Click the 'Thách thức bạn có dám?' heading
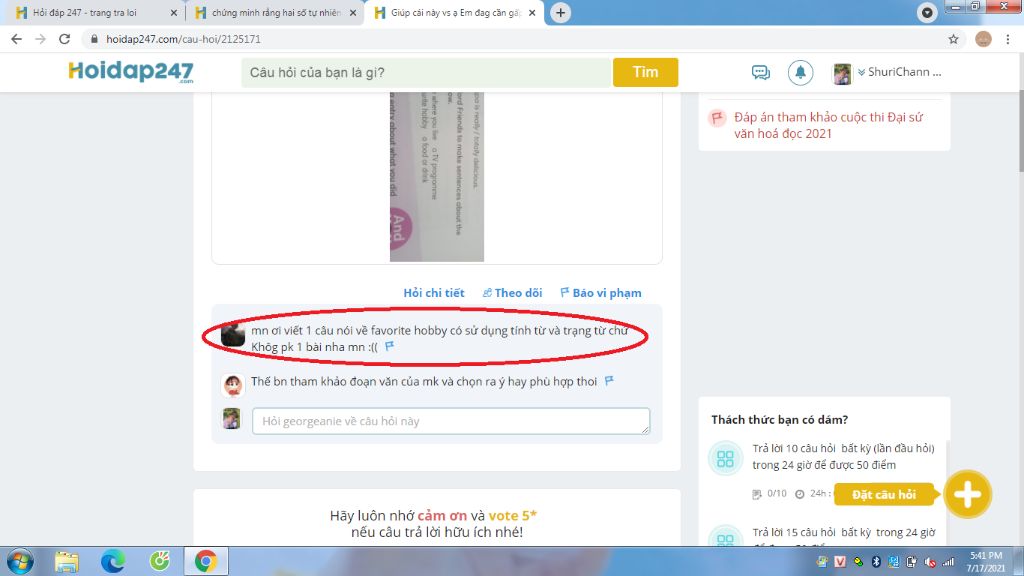The width and height of the screenshot is (1024, 576). 780,420
